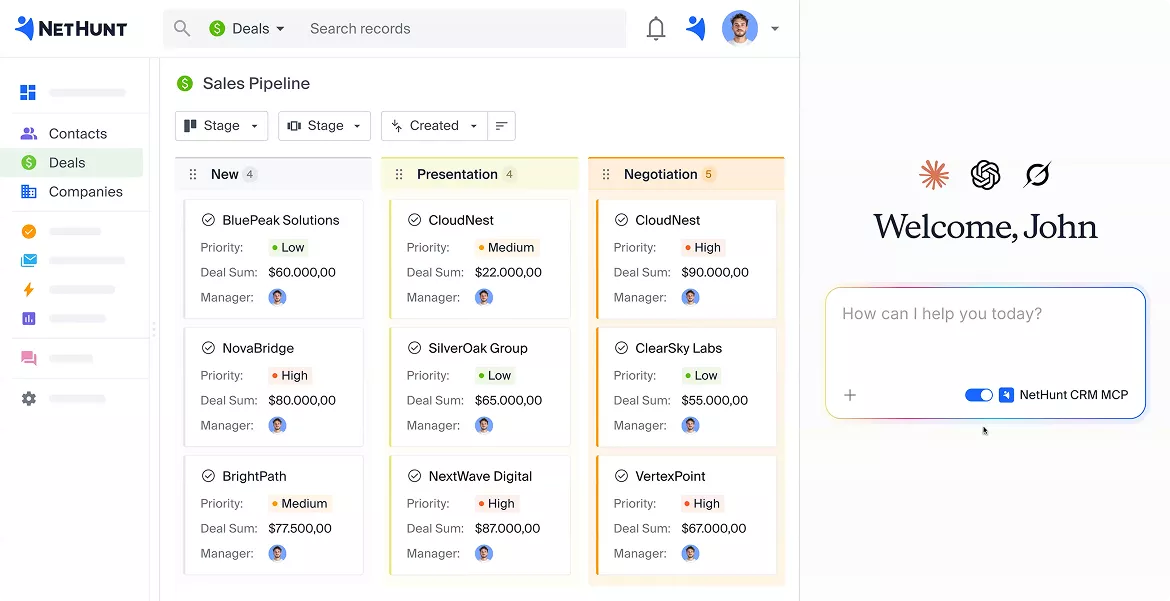Screen dimensions: 1170x601
Task: Open the NextWave Digital deal
Action: [x=481, y=476]
